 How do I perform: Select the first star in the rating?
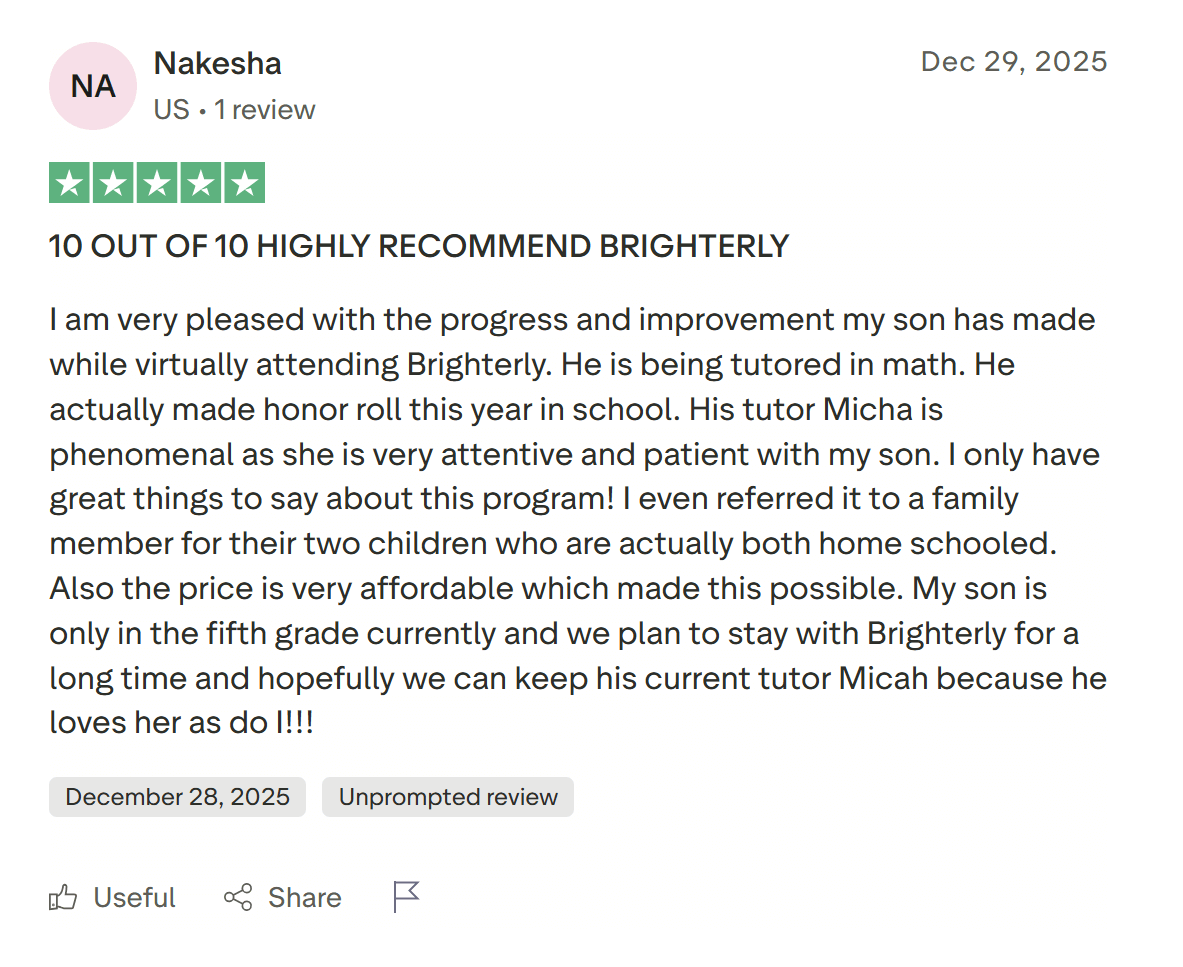[x=70, y=182]
